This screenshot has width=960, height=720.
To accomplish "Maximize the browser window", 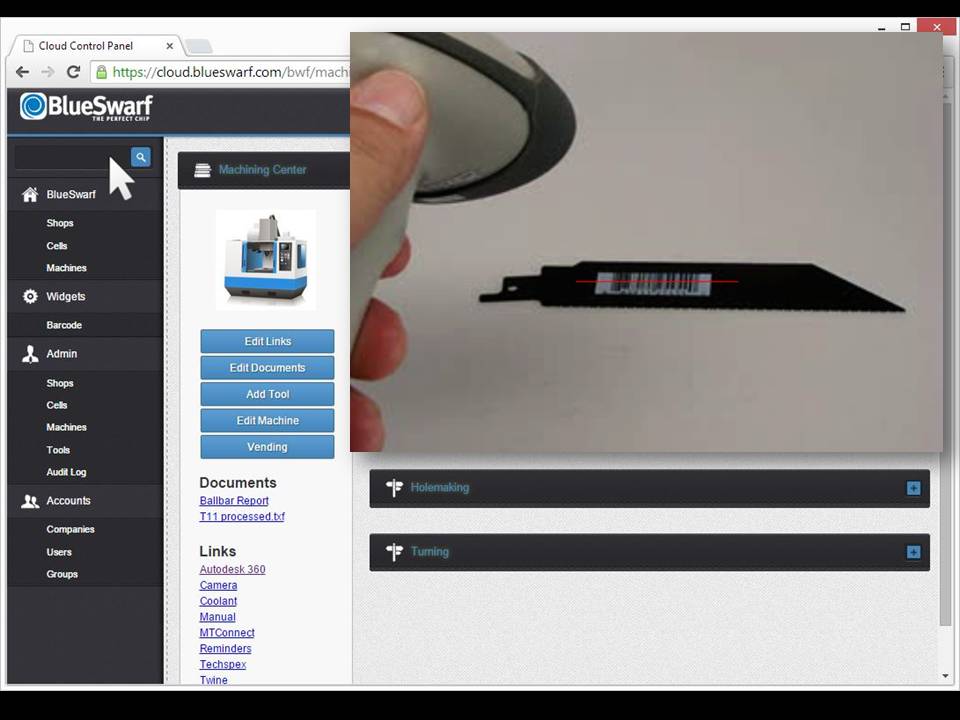I will (x=906, y=26).
